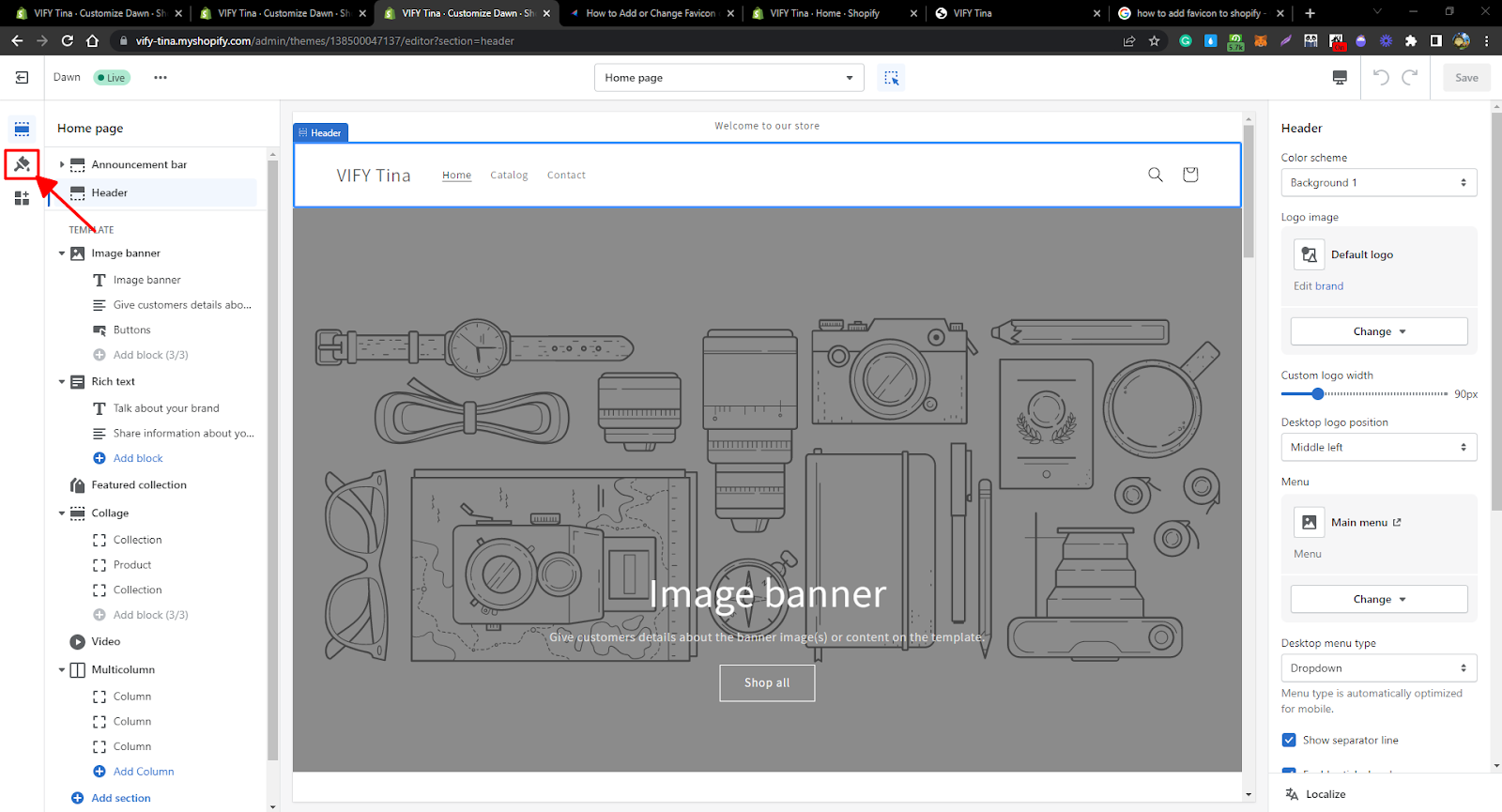Toggle the inspector selection icon
This screenshot has width=1502, height=812.
coord(891,78)
